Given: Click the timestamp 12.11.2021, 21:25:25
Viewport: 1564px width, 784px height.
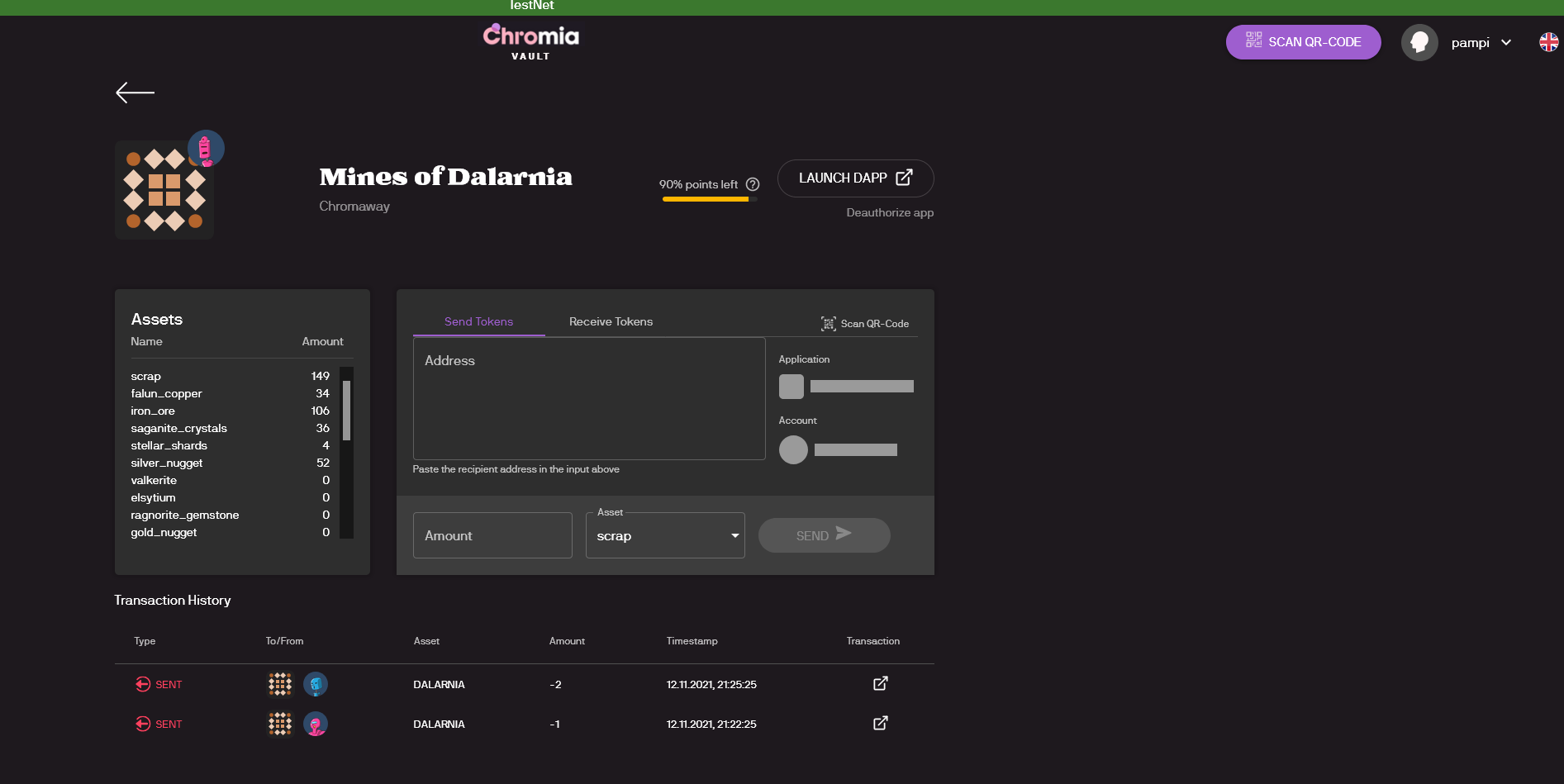Looking at the screenshot, I should 711,684.
